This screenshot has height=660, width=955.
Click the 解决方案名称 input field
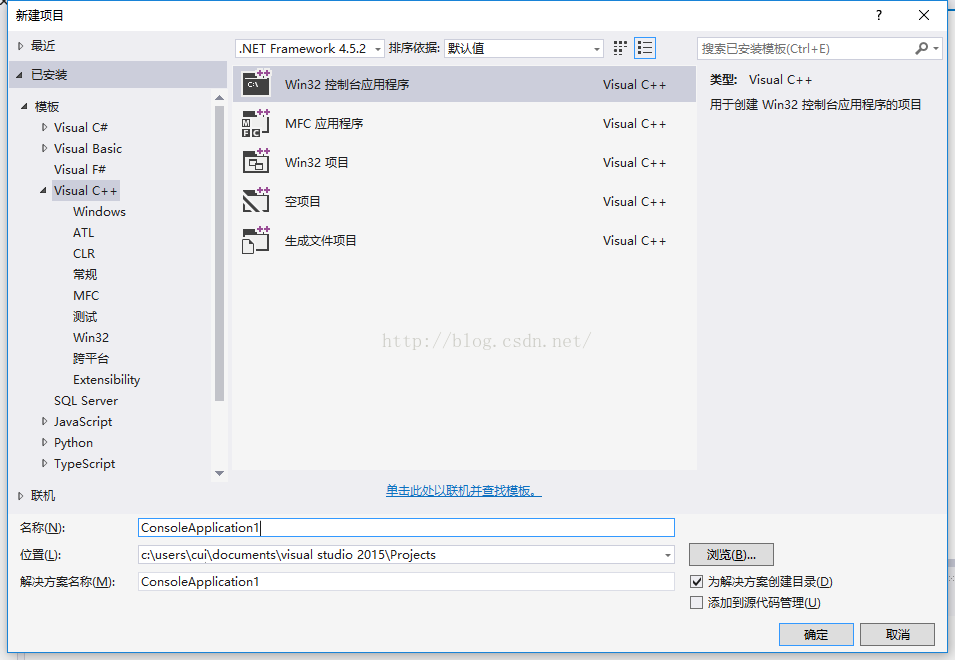tap(406, 581)
